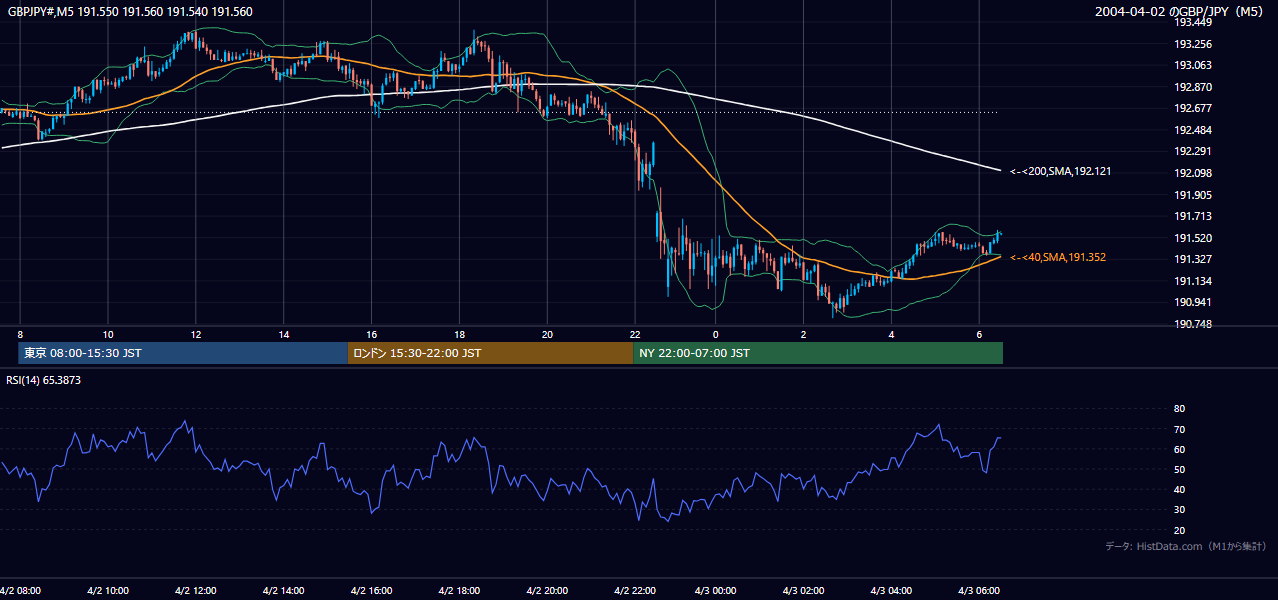Click hour label 4 under price chart
This screenshot has height=600, width=1278.
tap(891, 333)
